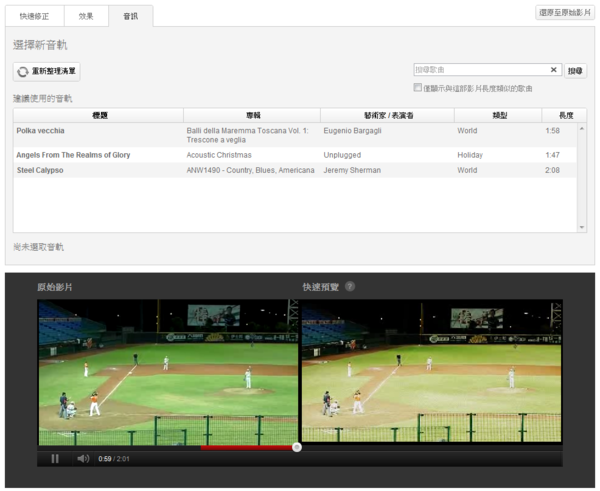
Task: Pause the video with the pause icon
Action: coord(55,458)
